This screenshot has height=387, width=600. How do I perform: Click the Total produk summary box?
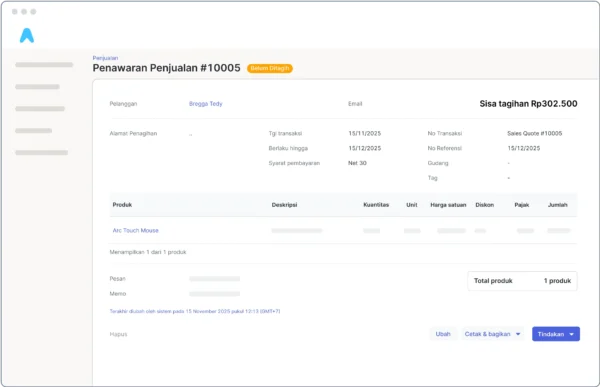pyautogui.click(x=522, y=281)
